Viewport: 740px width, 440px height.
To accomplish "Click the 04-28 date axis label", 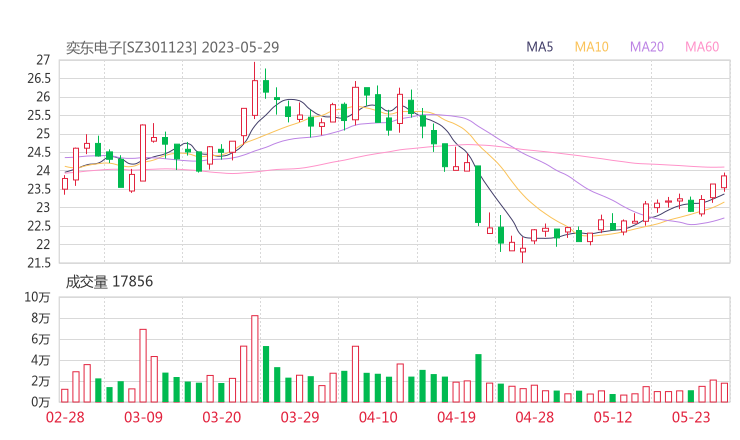I will (x=535, y=417).
